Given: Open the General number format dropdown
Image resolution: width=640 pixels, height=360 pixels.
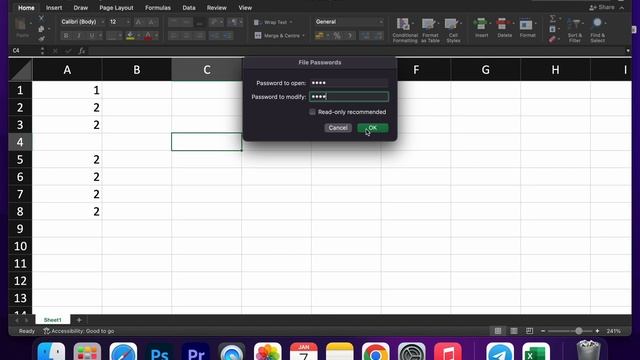Looking at the screenshot, I should coord(349,22).
